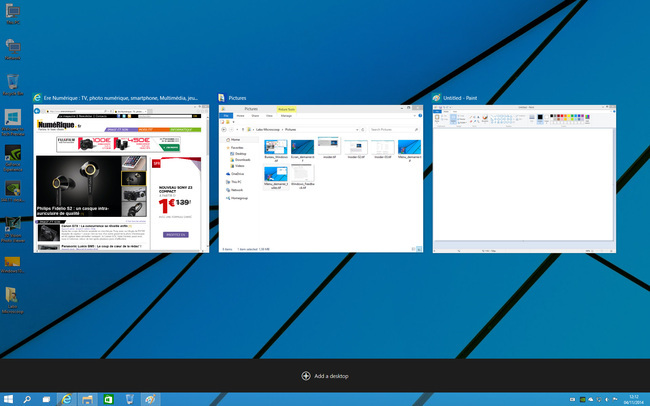Select the GeForce Experience desktop icon
650x406 pixels.
[13, 158]
